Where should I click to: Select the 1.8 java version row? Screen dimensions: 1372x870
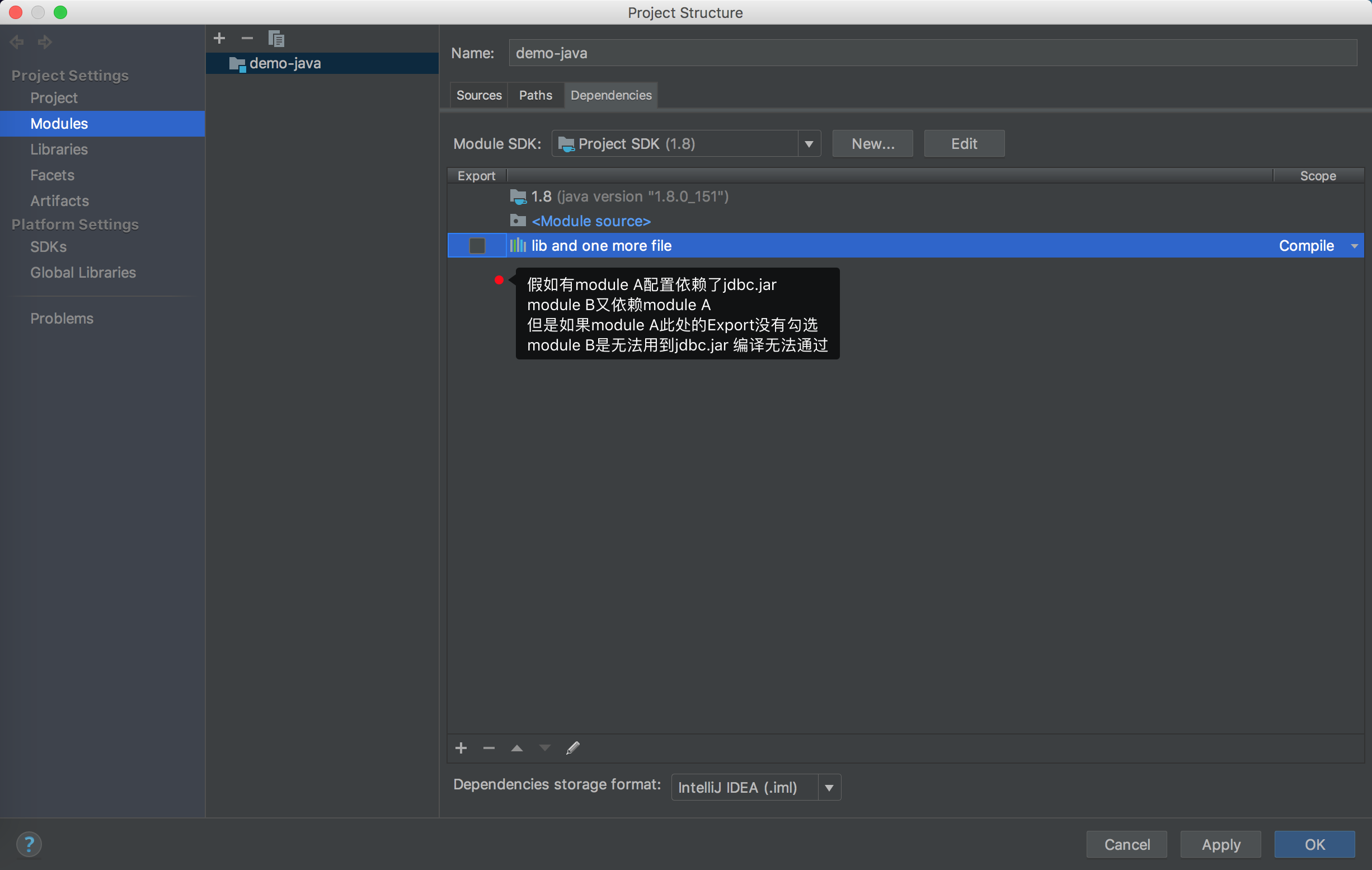(906, 197)
